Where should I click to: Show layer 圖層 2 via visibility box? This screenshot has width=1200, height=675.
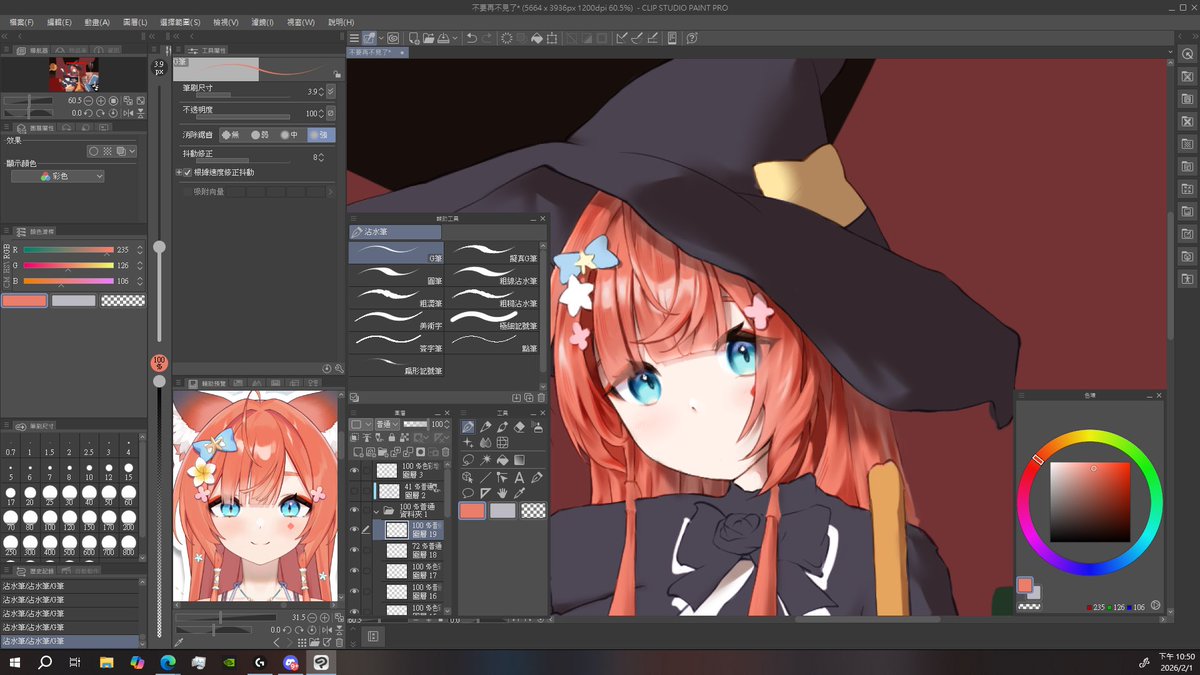(354, 491)
